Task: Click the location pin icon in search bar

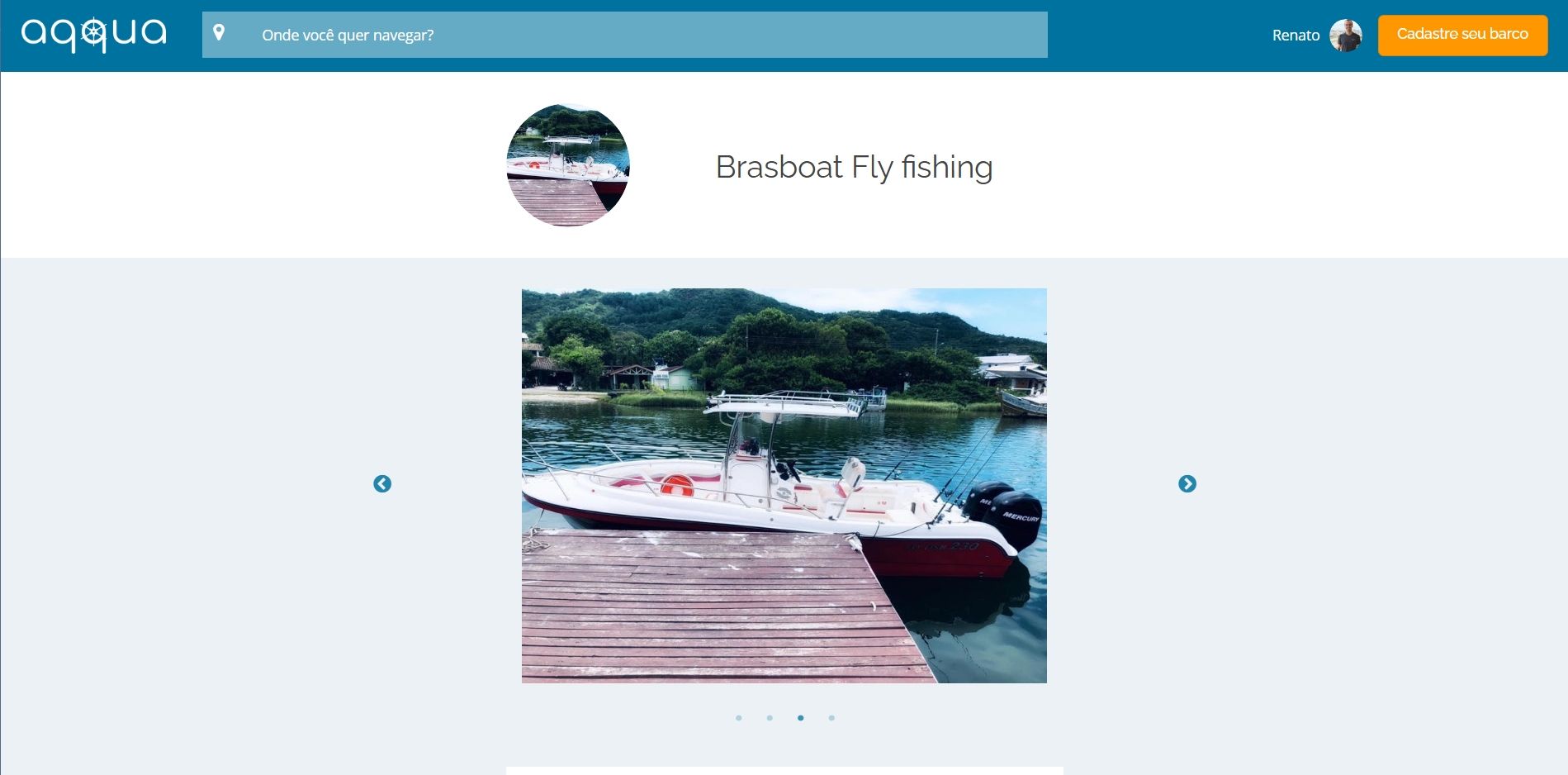Action: tap(219, 33)
